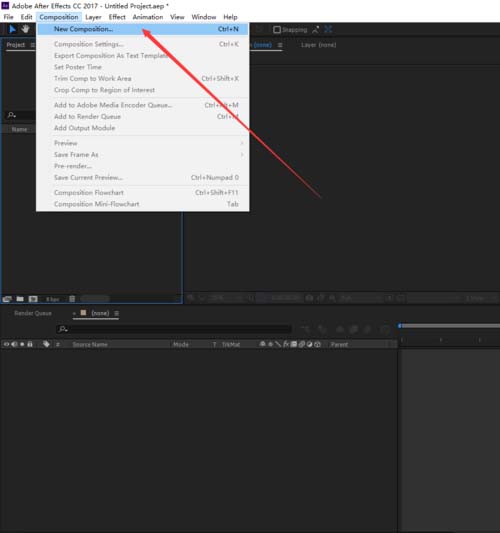Click the interpret footage icon in Project panel
500x533 pixels.
(7, 299)
